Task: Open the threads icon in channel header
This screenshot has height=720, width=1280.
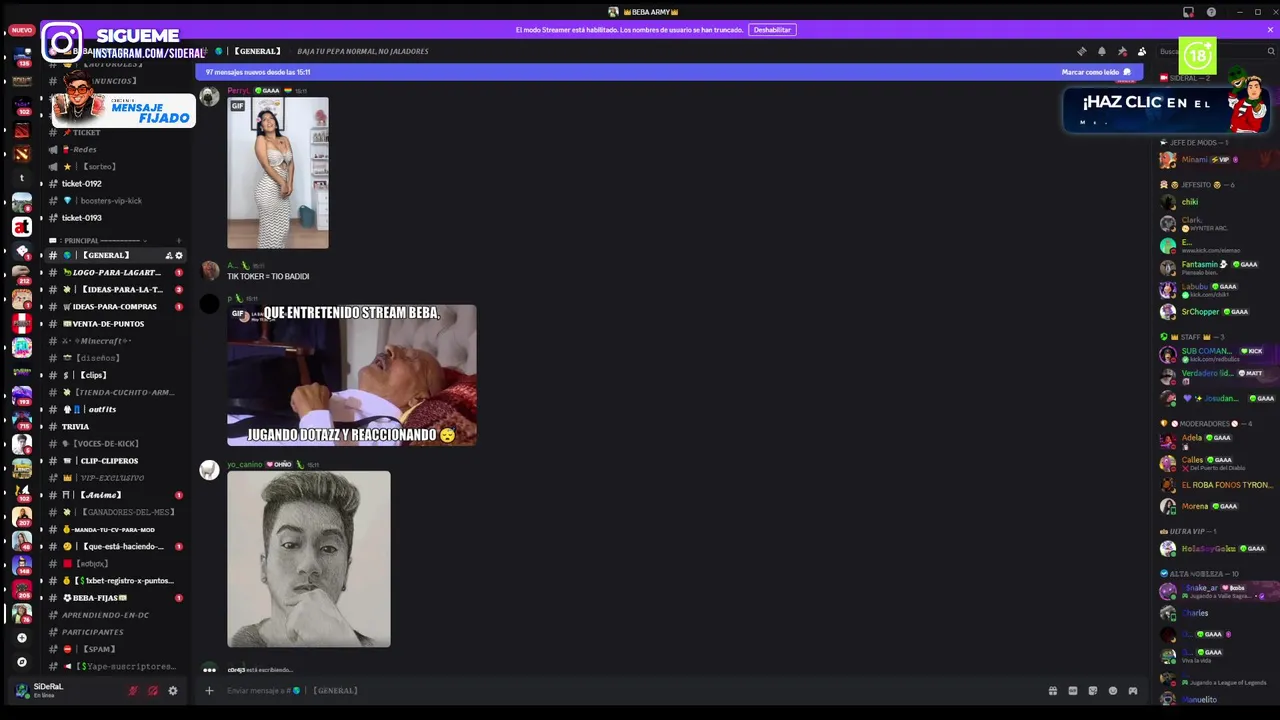Action: (x=1081, y=51)
